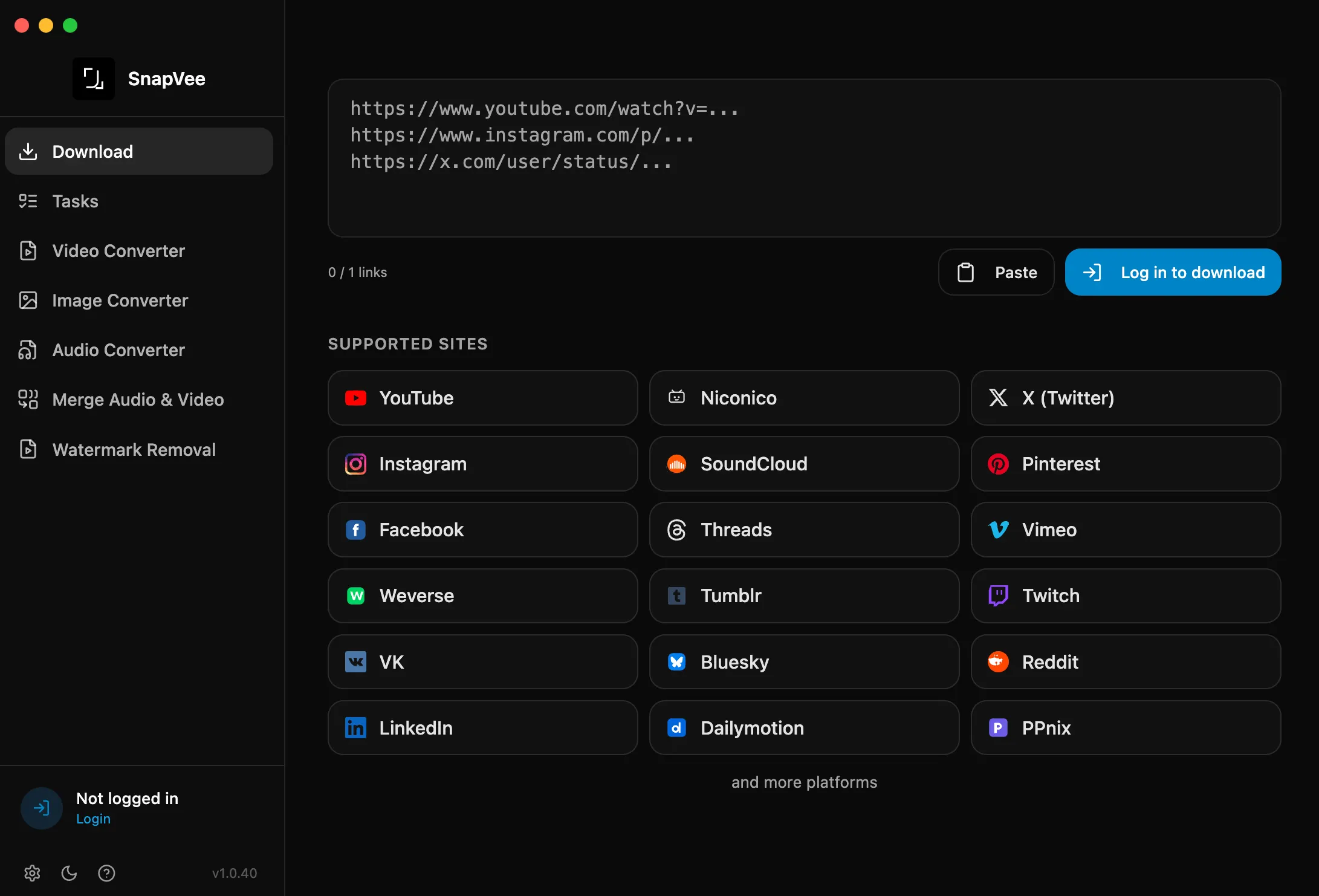Image resolution: width=1319 pixels, height=896 pixels.
Task: Click the Dailymotion logo icon
Action: pyautogui.click(x=676, y=727)
